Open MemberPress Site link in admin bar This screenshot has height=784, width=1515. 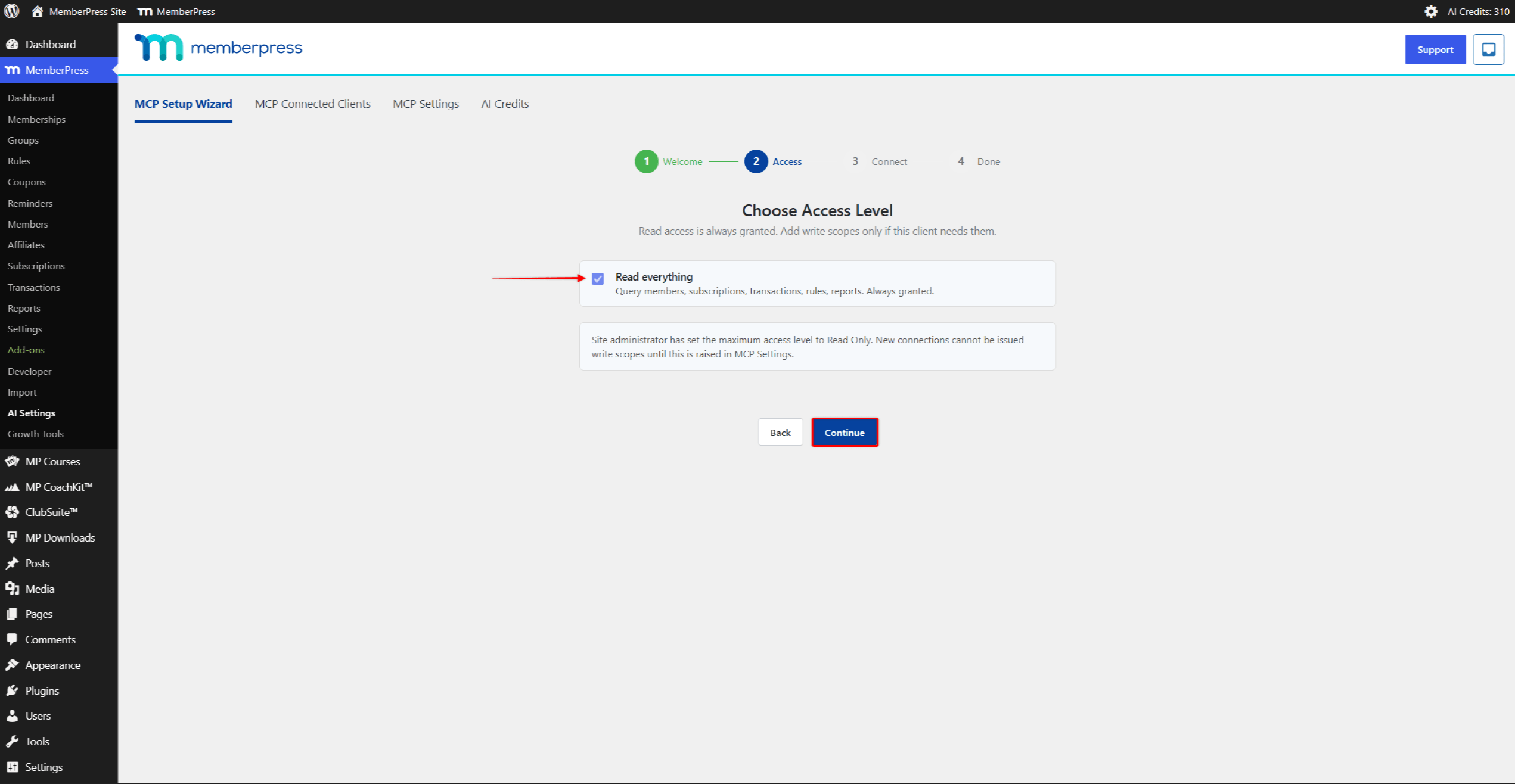(88, 11)
